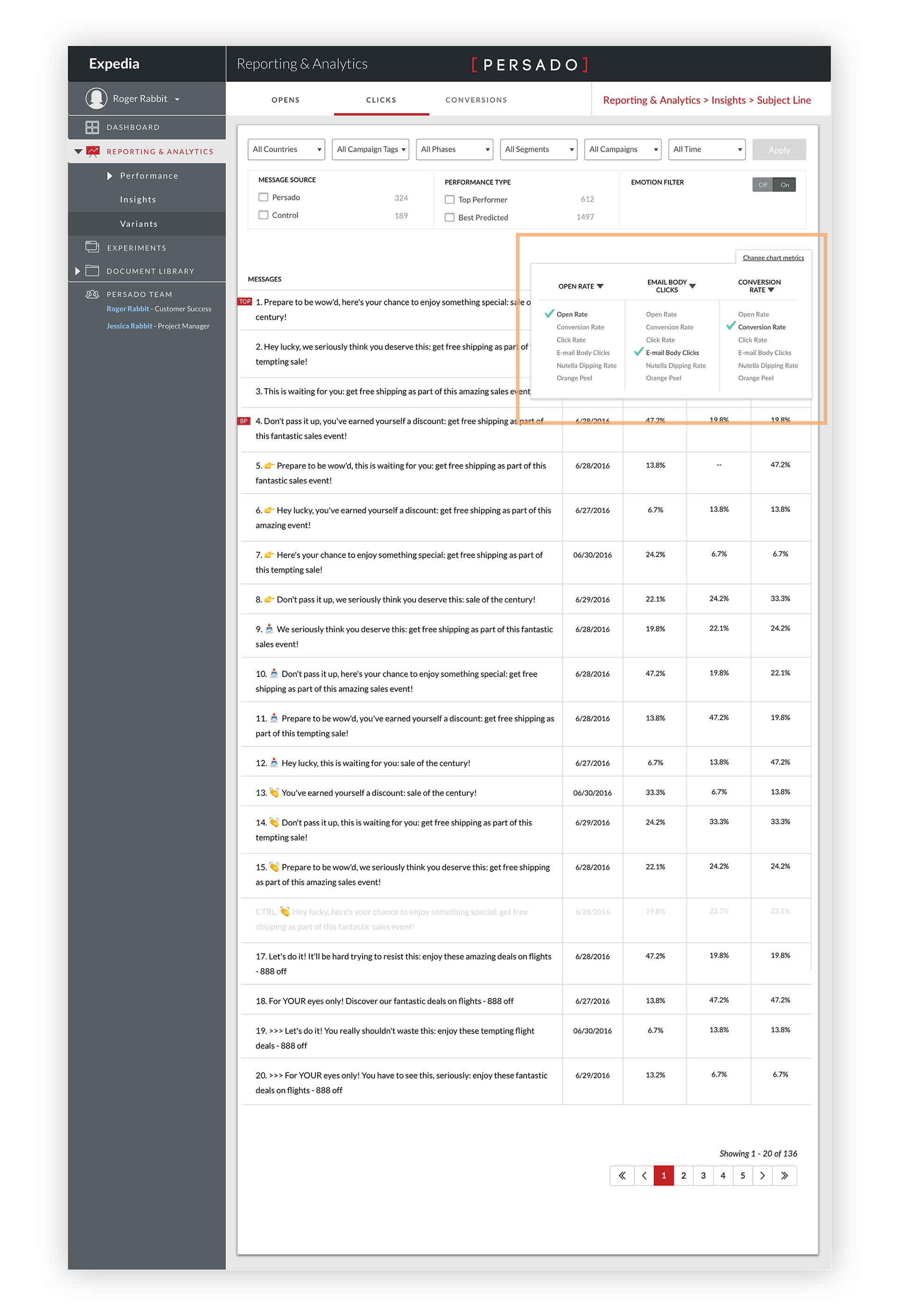The height and width of the screenshot is (1316, 897).
Task: Open the All Segments dropdown
Action: pos(539,149)
